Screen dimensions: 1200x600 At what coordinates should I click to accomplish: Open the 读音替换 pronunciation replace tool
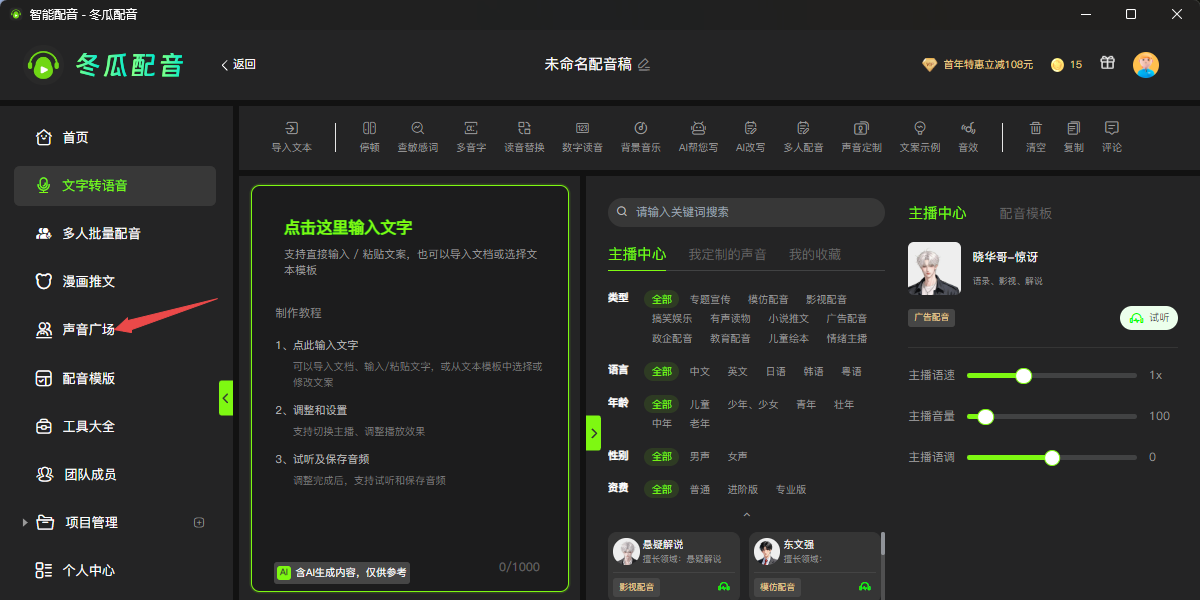(x=524, y=137)
